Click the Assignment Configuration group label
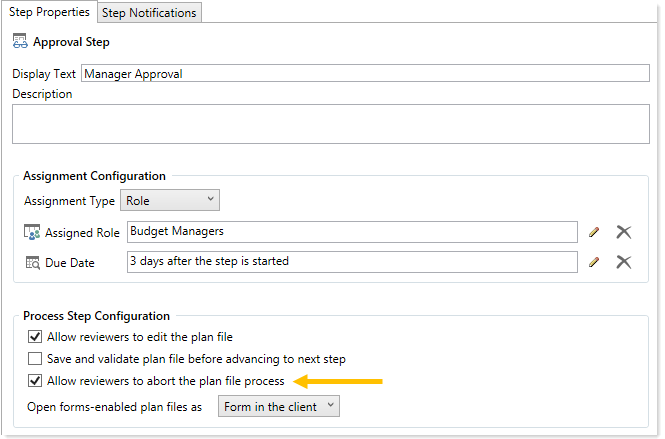 click(94, 176)
